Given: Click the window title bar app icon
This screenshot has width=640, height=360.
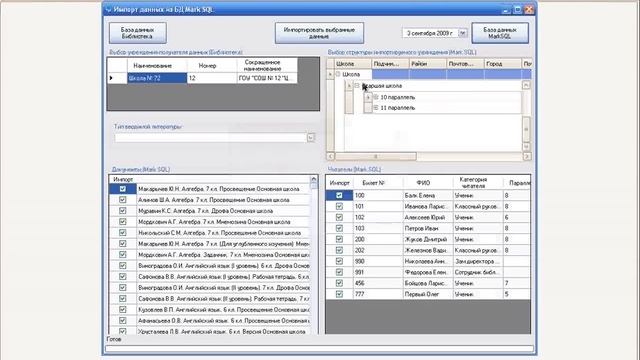Looking at the screenshot, I should pyautogui.click(x=108, y=9).
